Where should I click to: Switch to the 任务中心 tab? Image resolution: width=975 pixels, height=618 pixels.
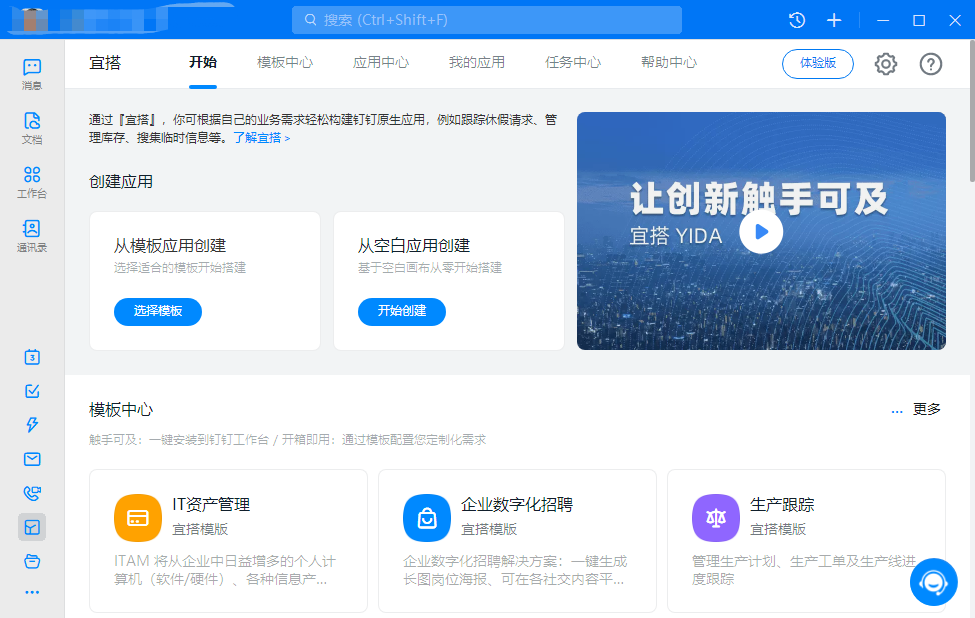coord(573,62)
